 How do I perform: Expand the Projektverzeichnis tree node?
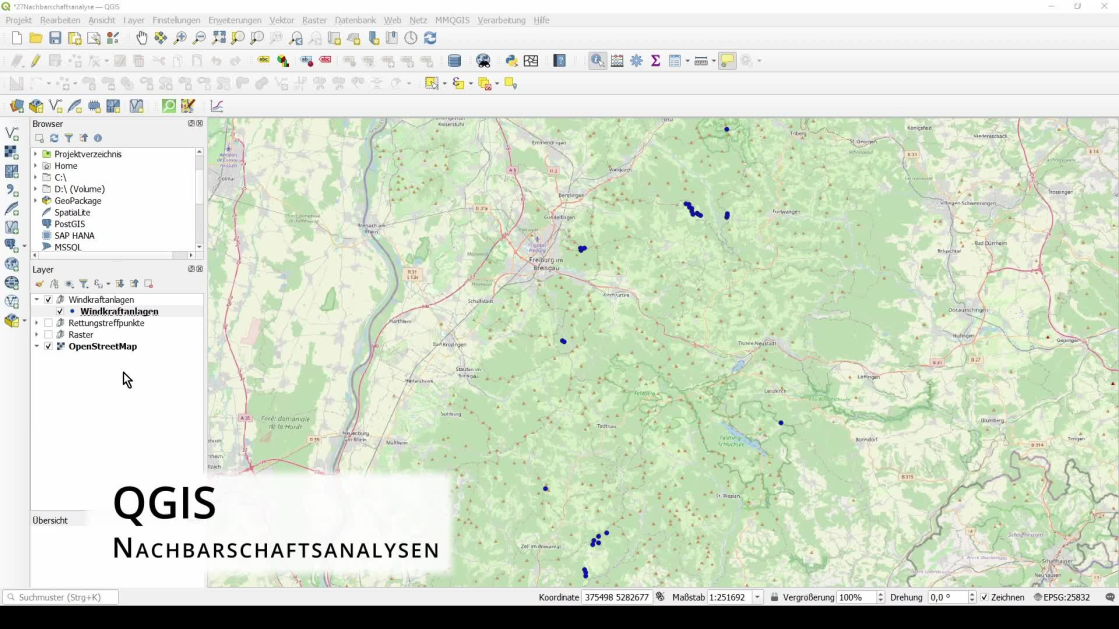[36, 154]
